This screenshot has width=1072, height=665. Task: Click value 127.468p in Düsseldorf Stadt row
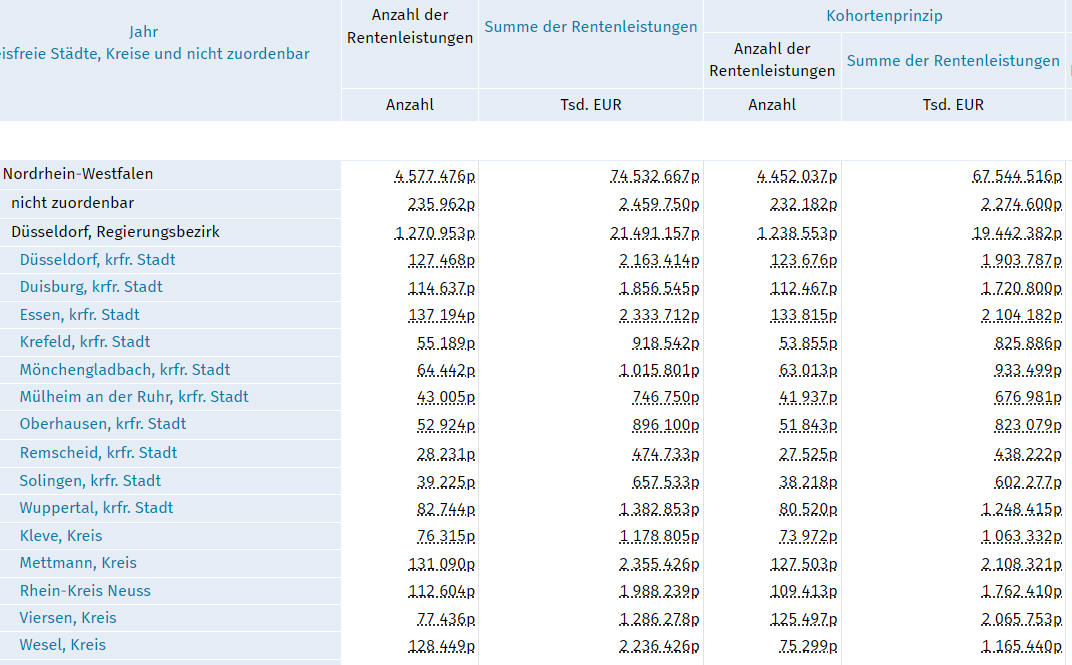pyautogui.click(x=442, y=260)
